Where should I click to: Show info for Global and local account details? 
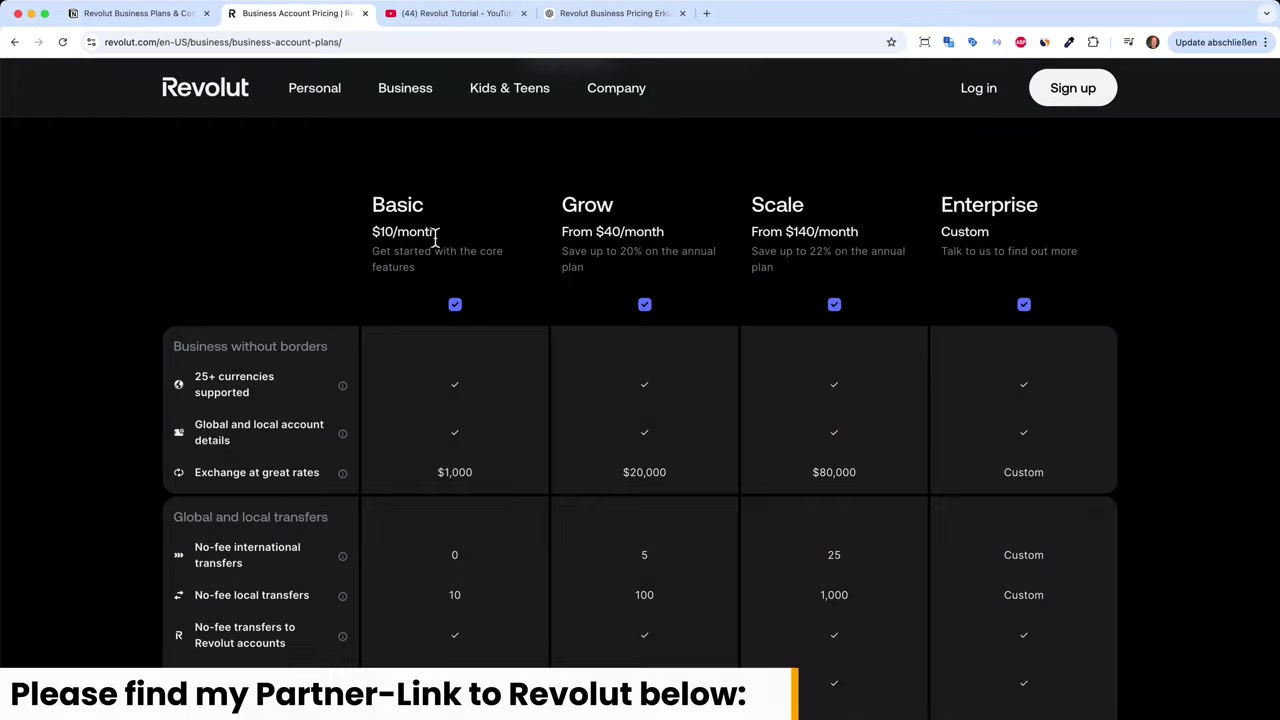[342, 433]
